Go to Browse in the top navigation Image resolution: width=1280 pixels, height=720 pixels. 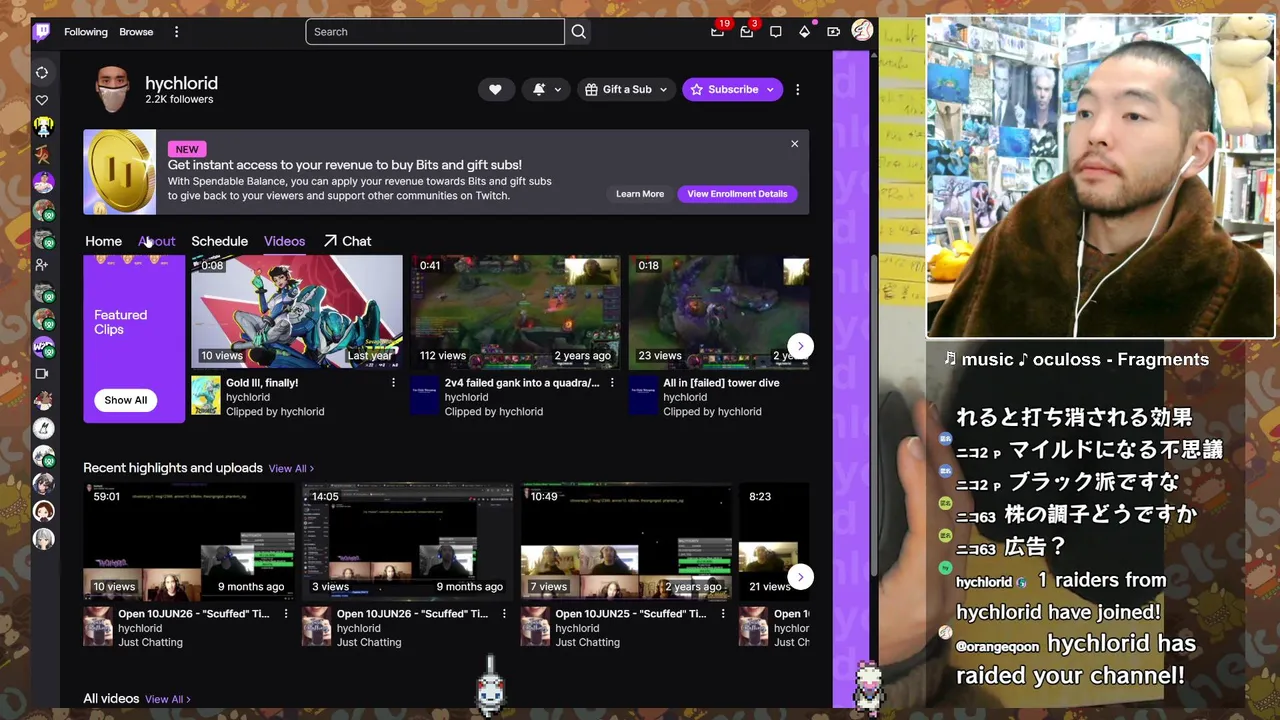[x=136, y=32]
